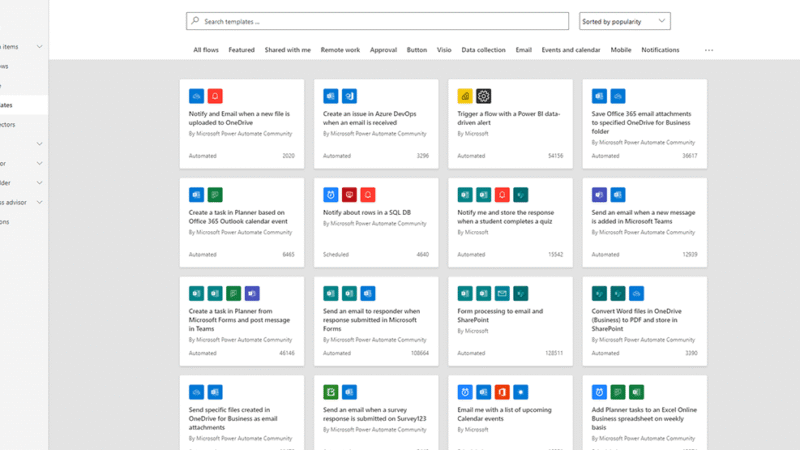Click the alarm clock icon on the SQL DB card
The width and height of the screenshot is (800, 450).
[x=331, y=194]
